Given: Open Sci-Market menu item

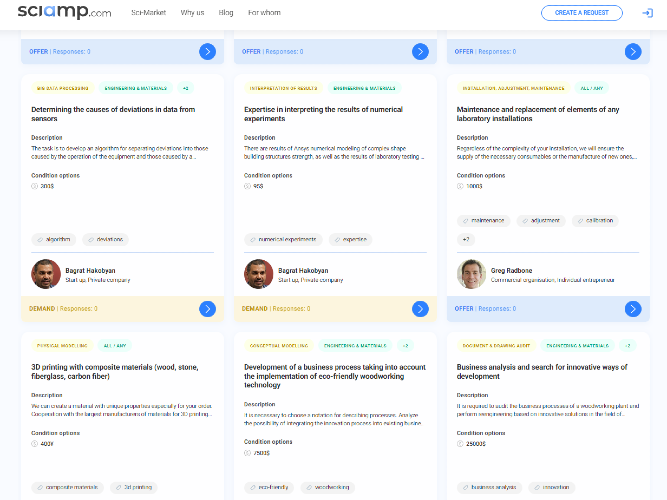Looking at the screenshot, I should [x=148, y=13].
